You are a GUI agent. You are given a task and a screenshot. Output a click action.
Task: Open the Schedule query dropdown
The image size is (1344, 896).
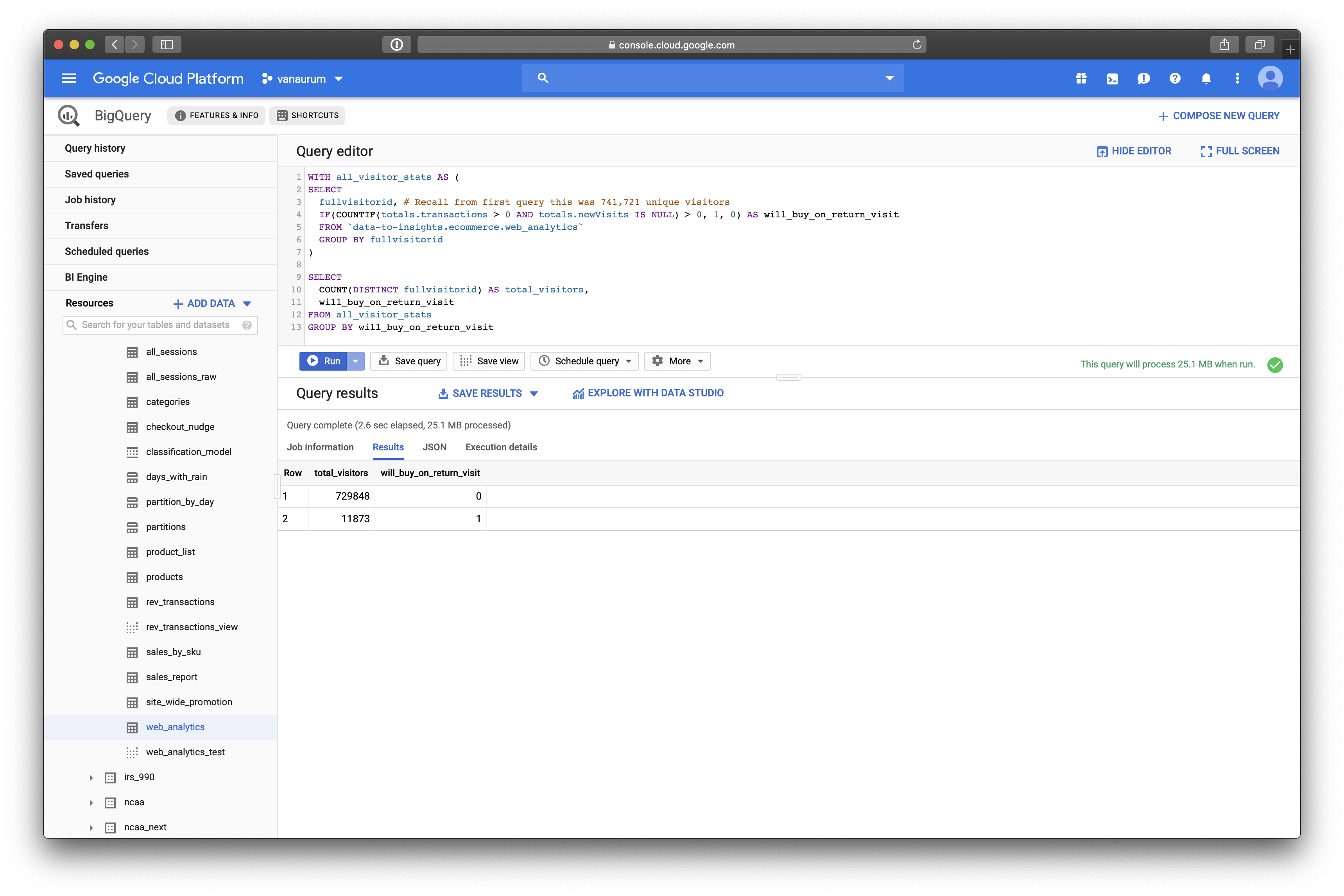pyautogui.click(x=584, y=361)
